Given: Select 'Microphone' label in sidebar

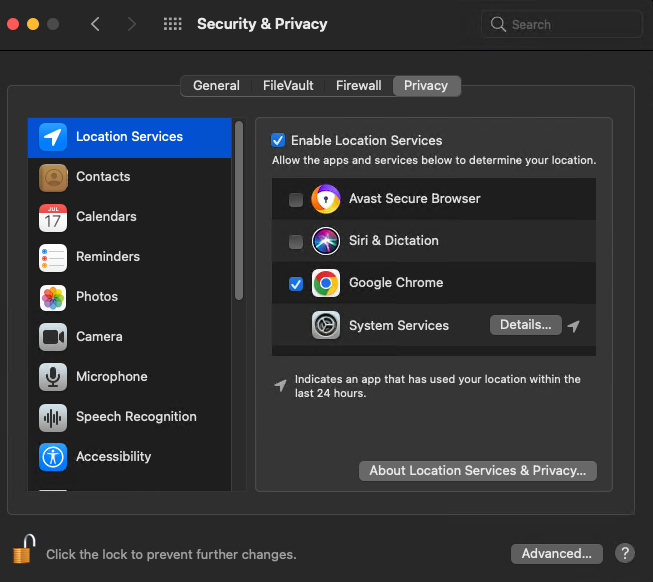Looking at the screenshot, I should tap(112, 377).
